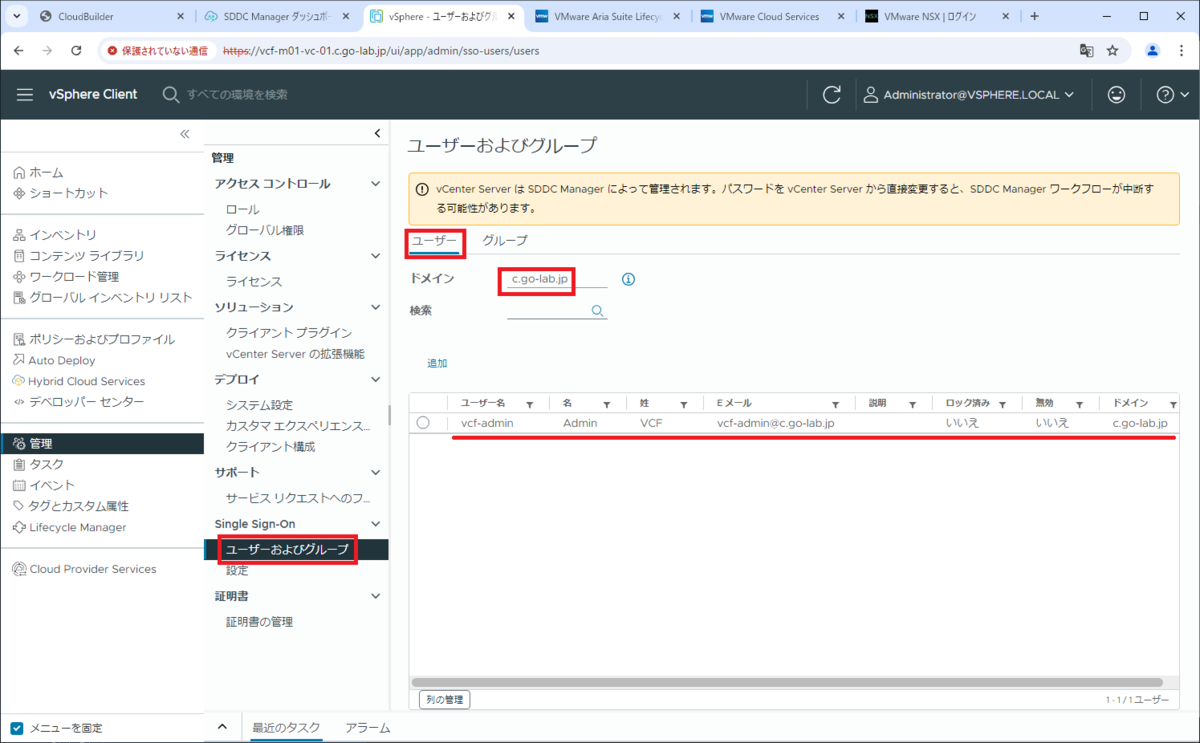Toggle メニューを固定 checkbox
Screen dimensions: 1200x743
coord(16,728)
